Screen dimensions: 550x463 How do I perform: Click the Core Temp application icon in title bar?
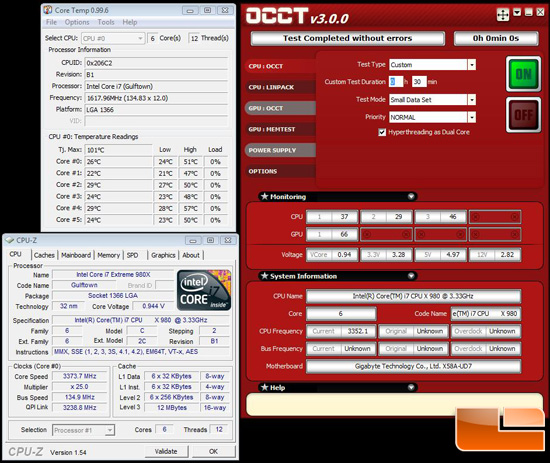(x=48, y=10)
